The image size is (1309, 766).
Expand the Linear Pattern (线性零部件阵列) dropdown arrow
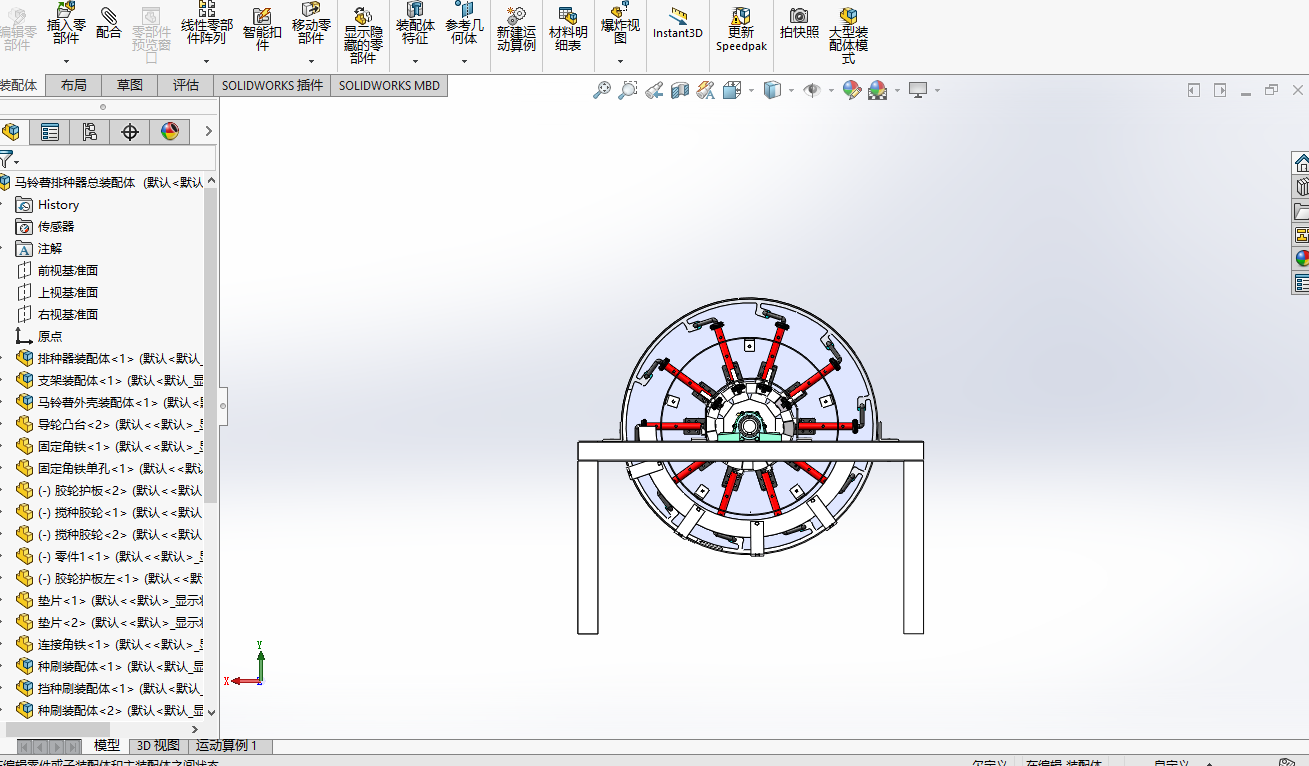(x=207, y=61)
